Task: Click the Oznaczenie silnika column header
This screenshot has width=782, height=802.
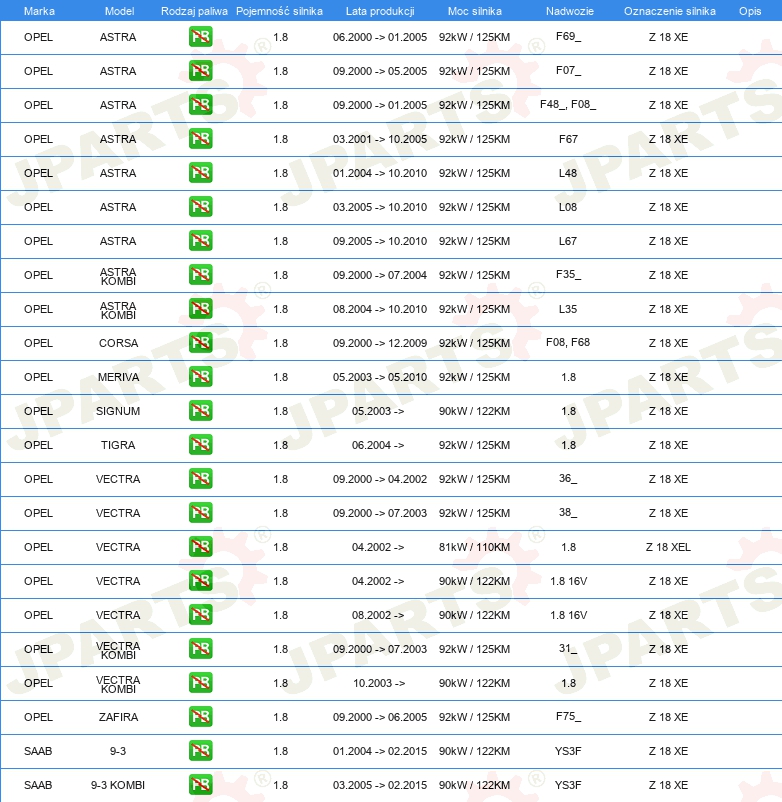Action: [x=669, y=11]
